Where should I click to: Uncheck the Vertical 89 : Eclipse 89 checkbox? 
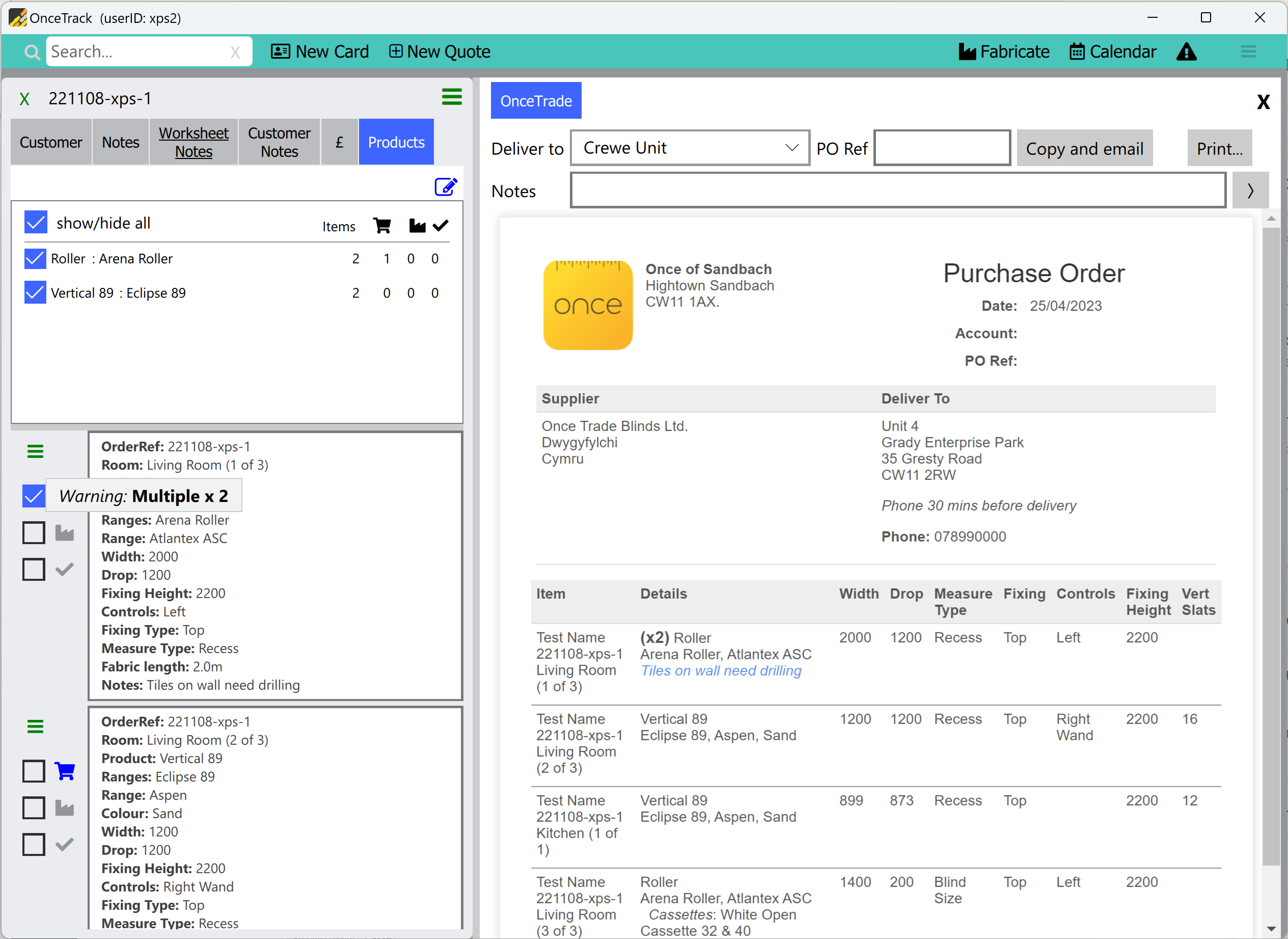[35, 293]
